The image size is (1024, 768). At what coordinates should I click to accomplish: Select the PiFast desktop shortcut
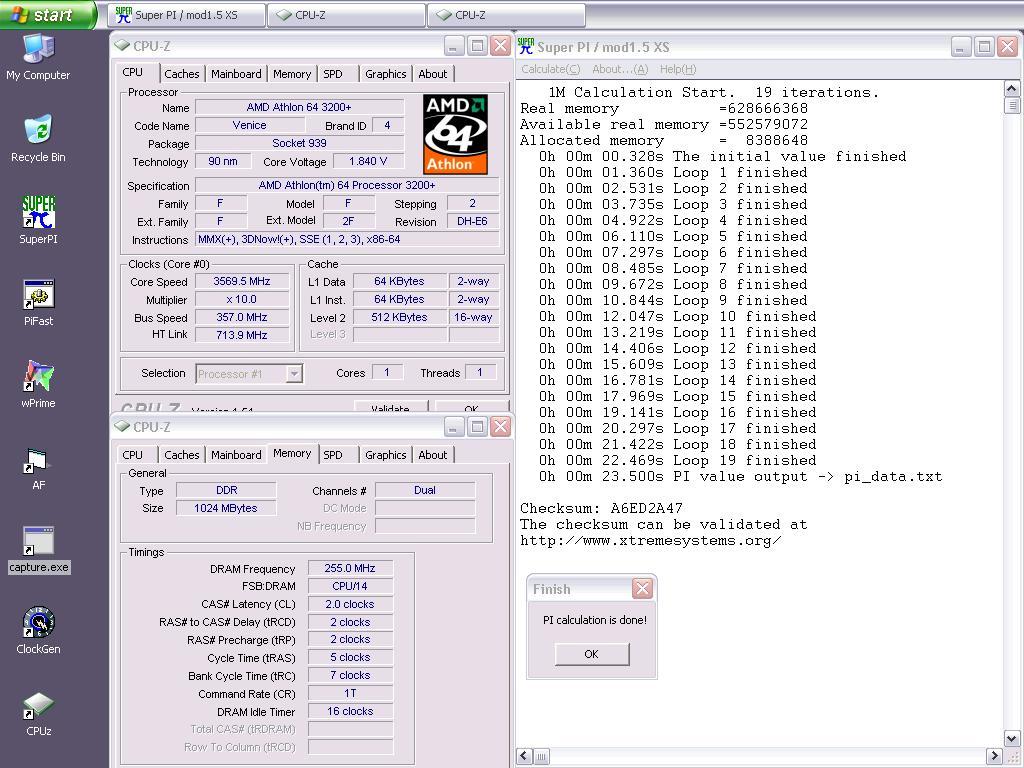point(38,302)
